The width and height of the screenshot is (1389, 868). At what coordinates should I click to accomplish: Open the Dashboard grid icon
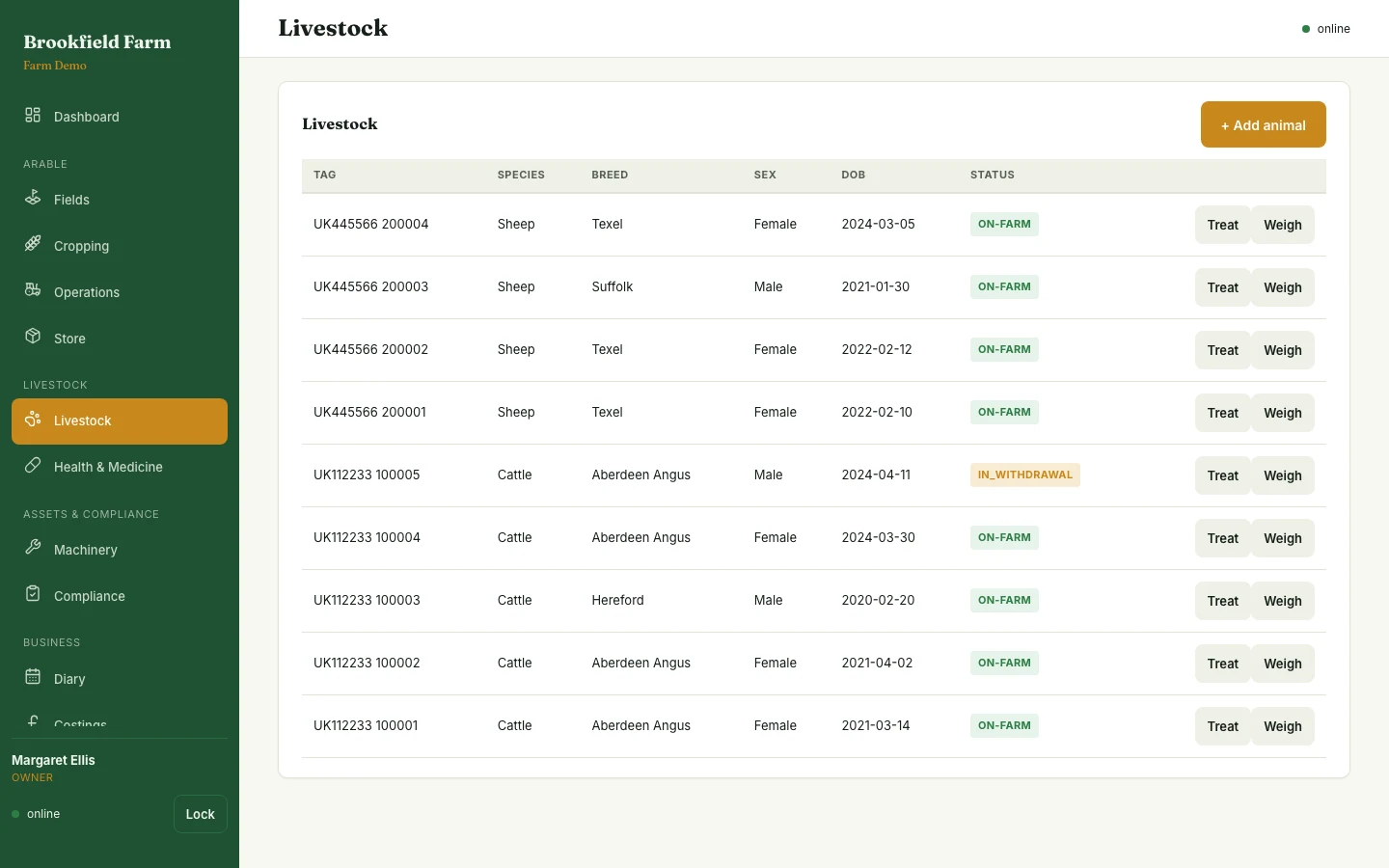pos(33,115)
